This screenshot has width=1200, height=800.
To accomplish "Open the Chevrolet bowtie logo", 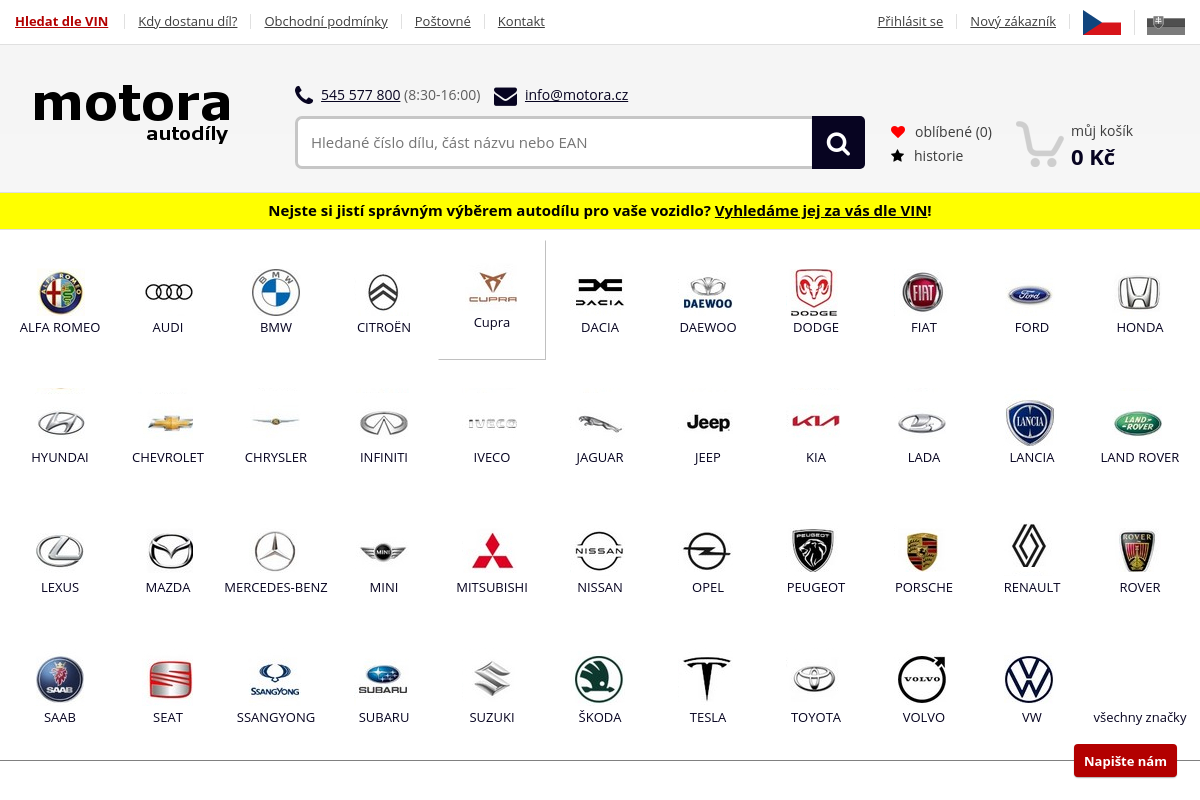I will click(x=170, y=423).
